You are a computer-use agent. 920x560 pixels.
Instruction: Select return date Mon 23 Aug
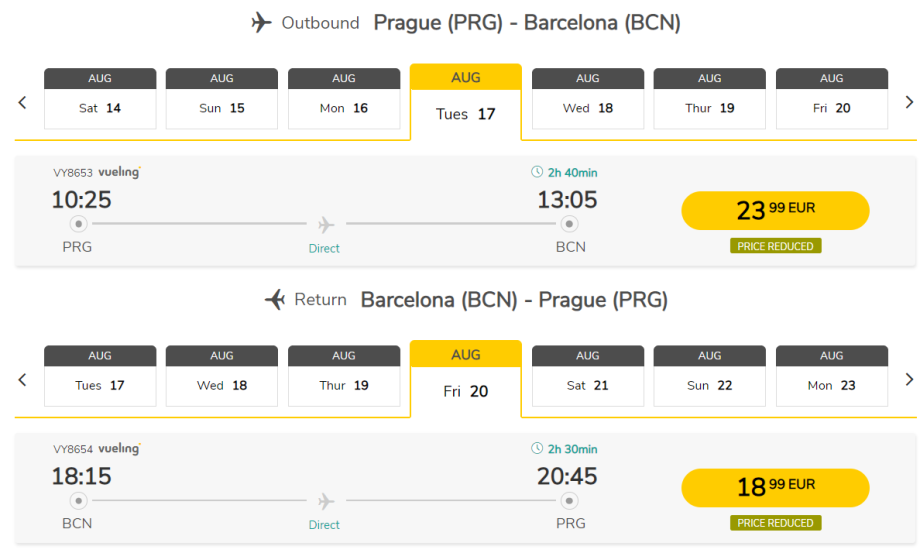[x=832, y=375]
